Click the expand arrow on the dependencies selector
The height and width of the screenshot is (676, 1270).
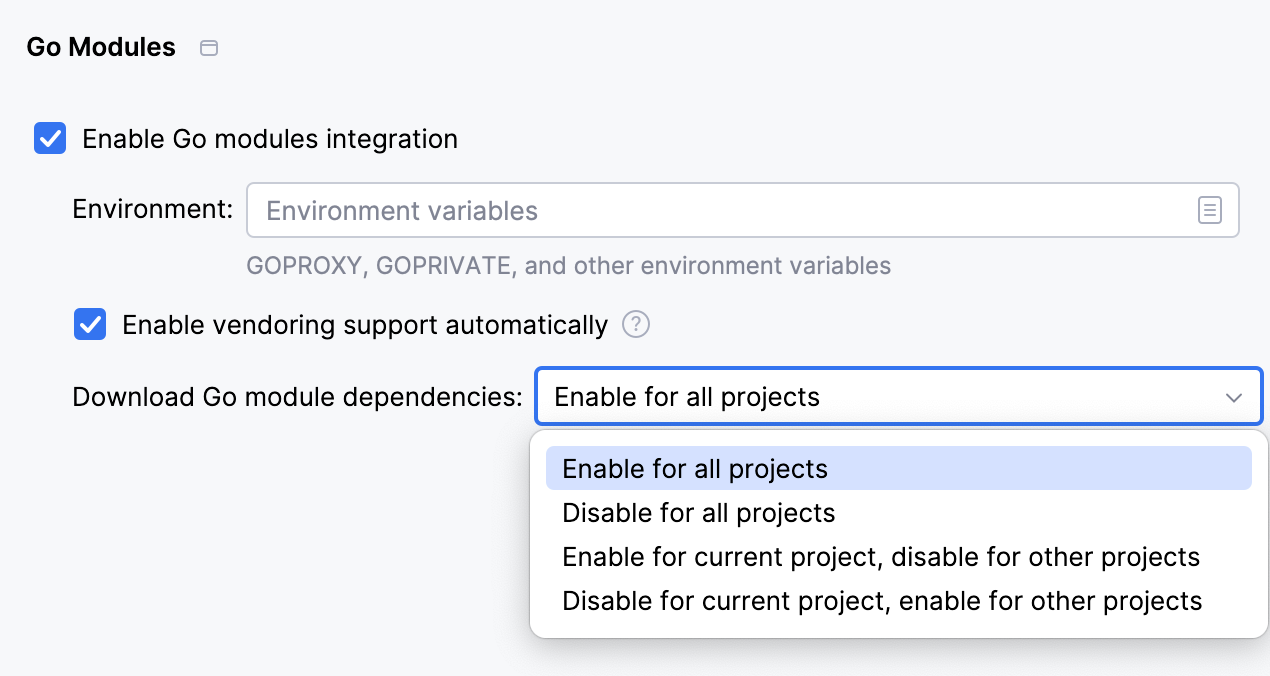(1232, 397)
